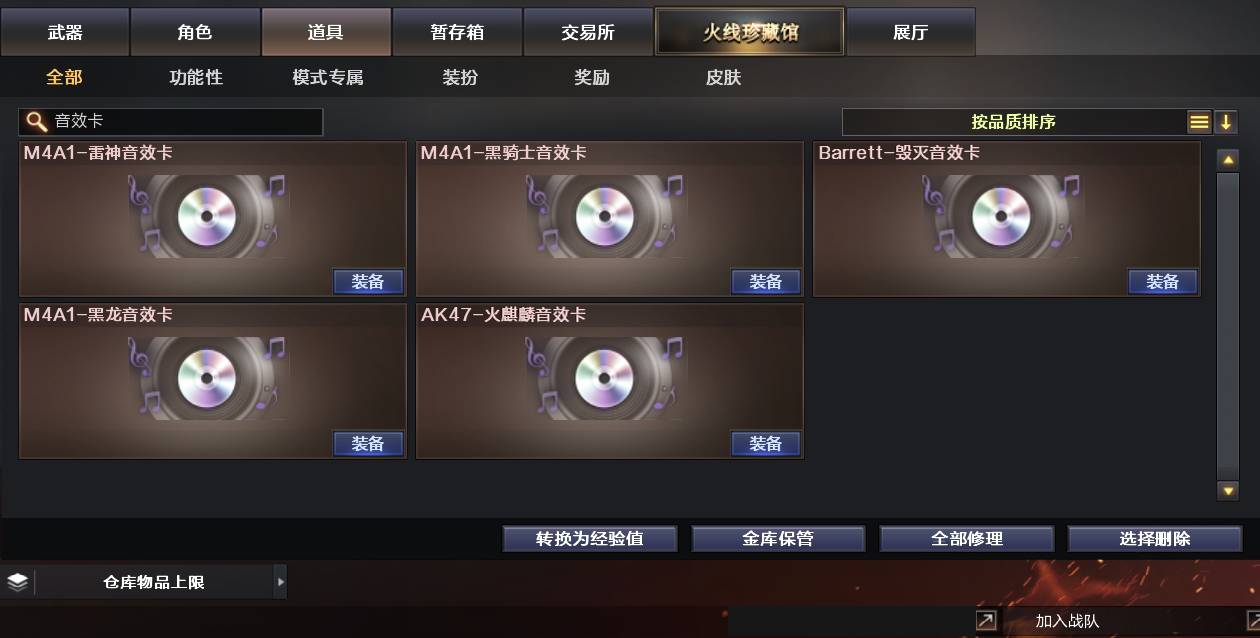Toggle the sort direction arrow icon
This screenshot has height=638, width=1260.
(x=1226, y=122)
